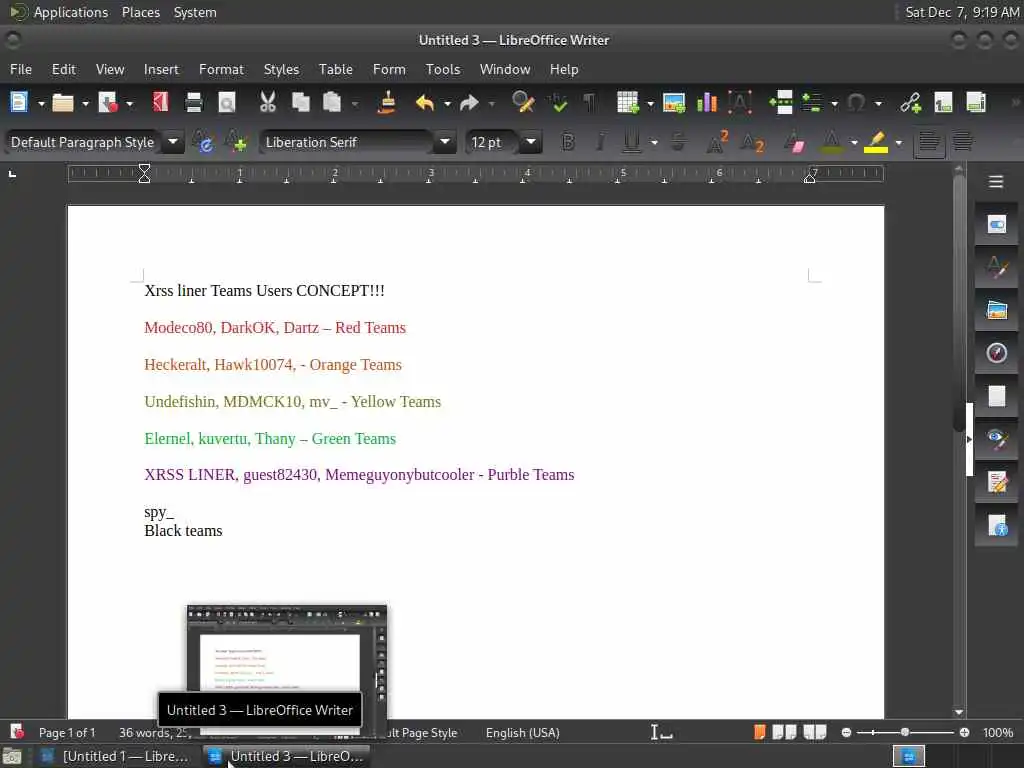
Task: Expand the 12 pt font size dropdown
Action: (x=531, y=142)
